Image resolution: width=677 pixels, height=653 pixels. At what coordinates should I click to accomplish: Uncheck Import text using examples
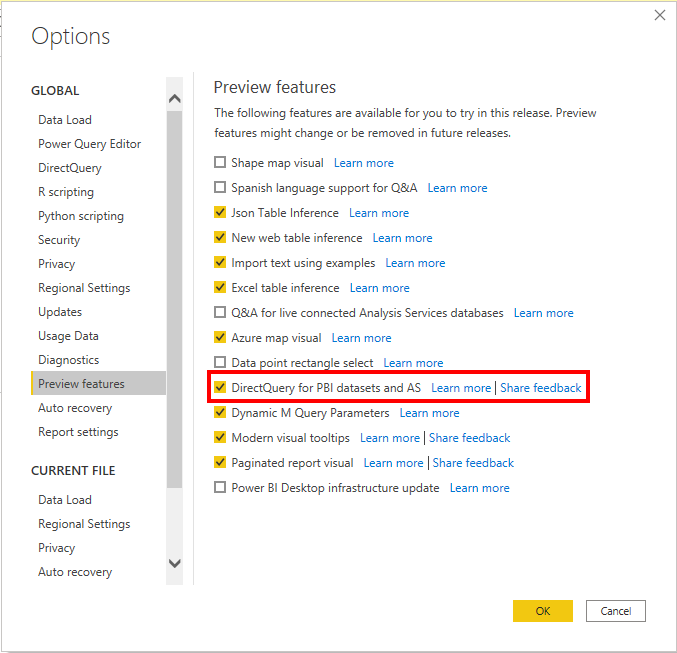tap(220, 263)
